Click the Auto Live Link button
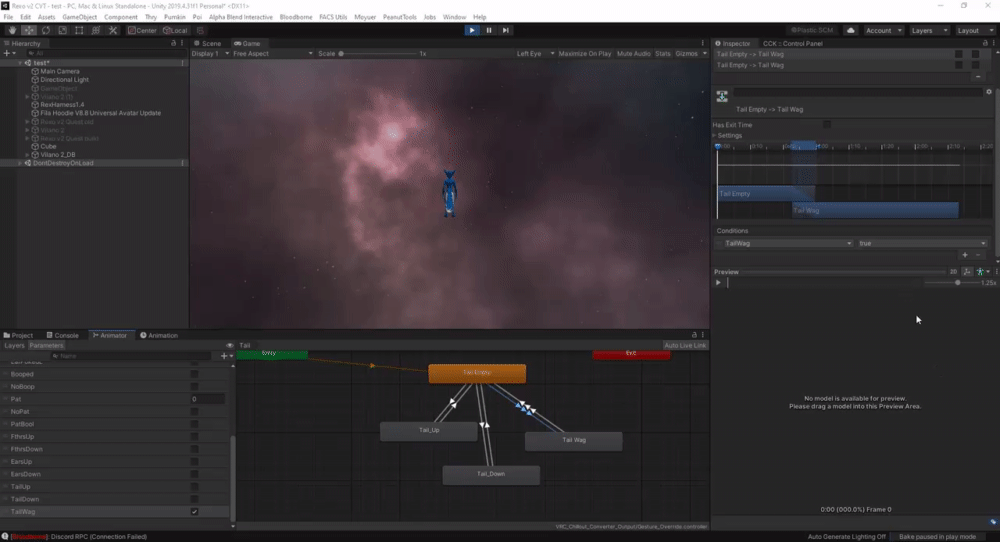Image resolution: width=1000 pixels, height=542 pixels. pyautogui.click(x=685, y=345)
